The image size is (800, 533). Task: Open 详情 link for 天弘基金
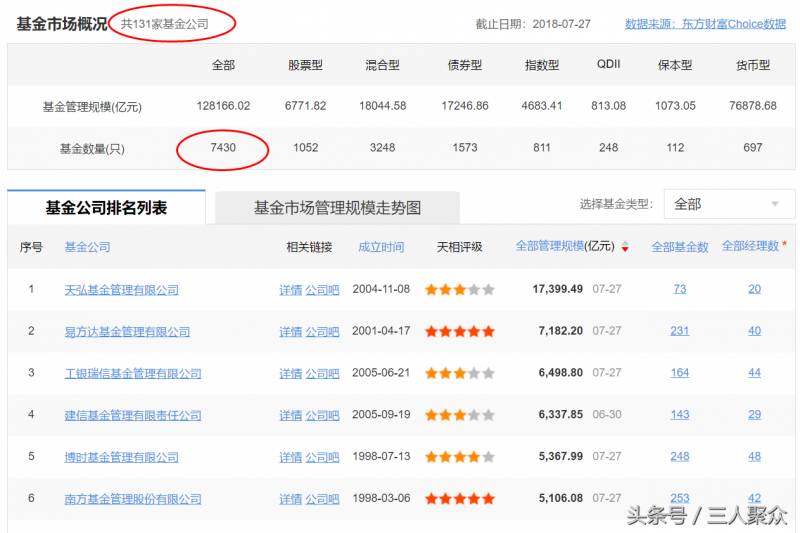(290, 290)
